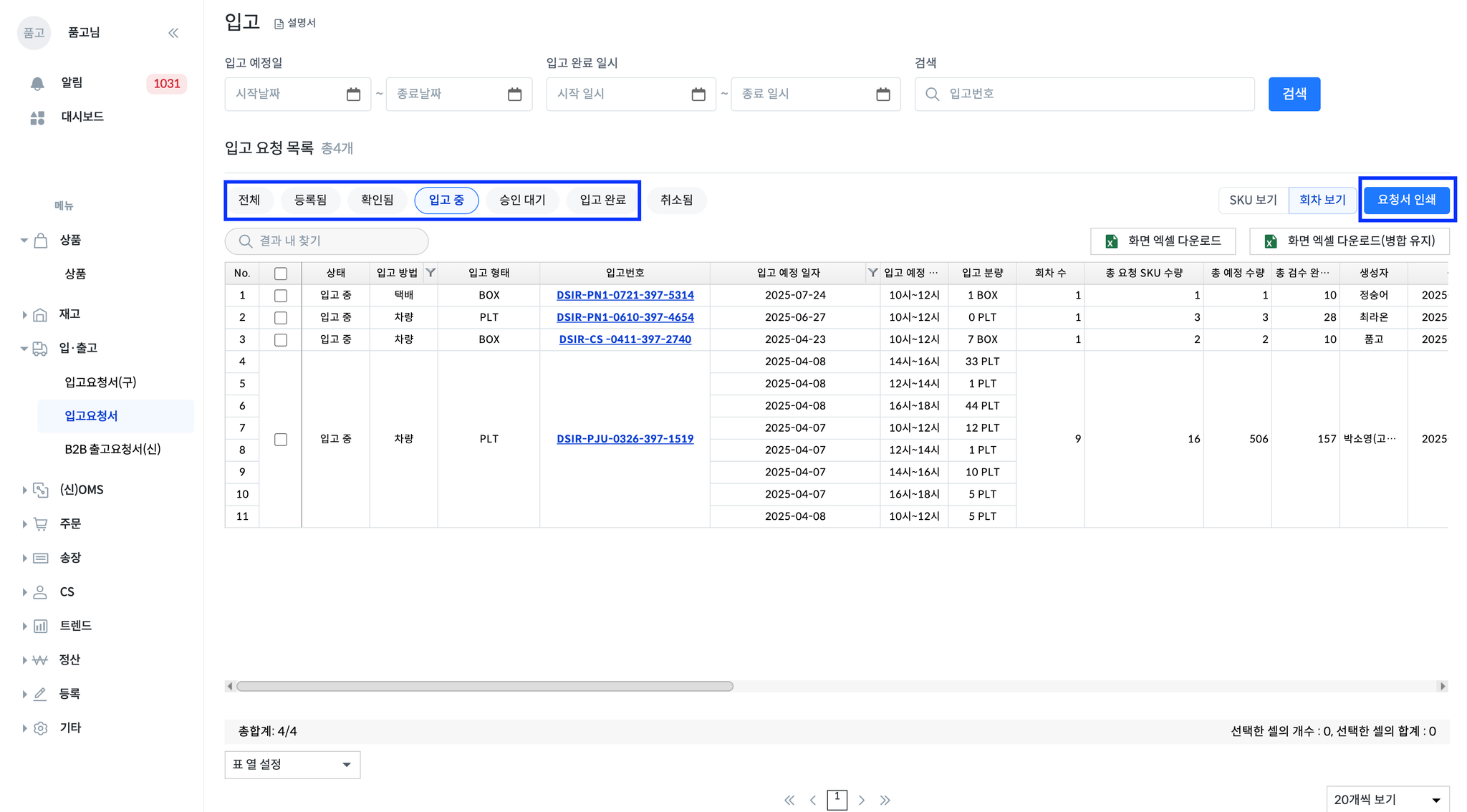This screenshot has width=1467, height=812.
Task: Select the 입고 중 status tab
Action: click(x=446, y=200)
